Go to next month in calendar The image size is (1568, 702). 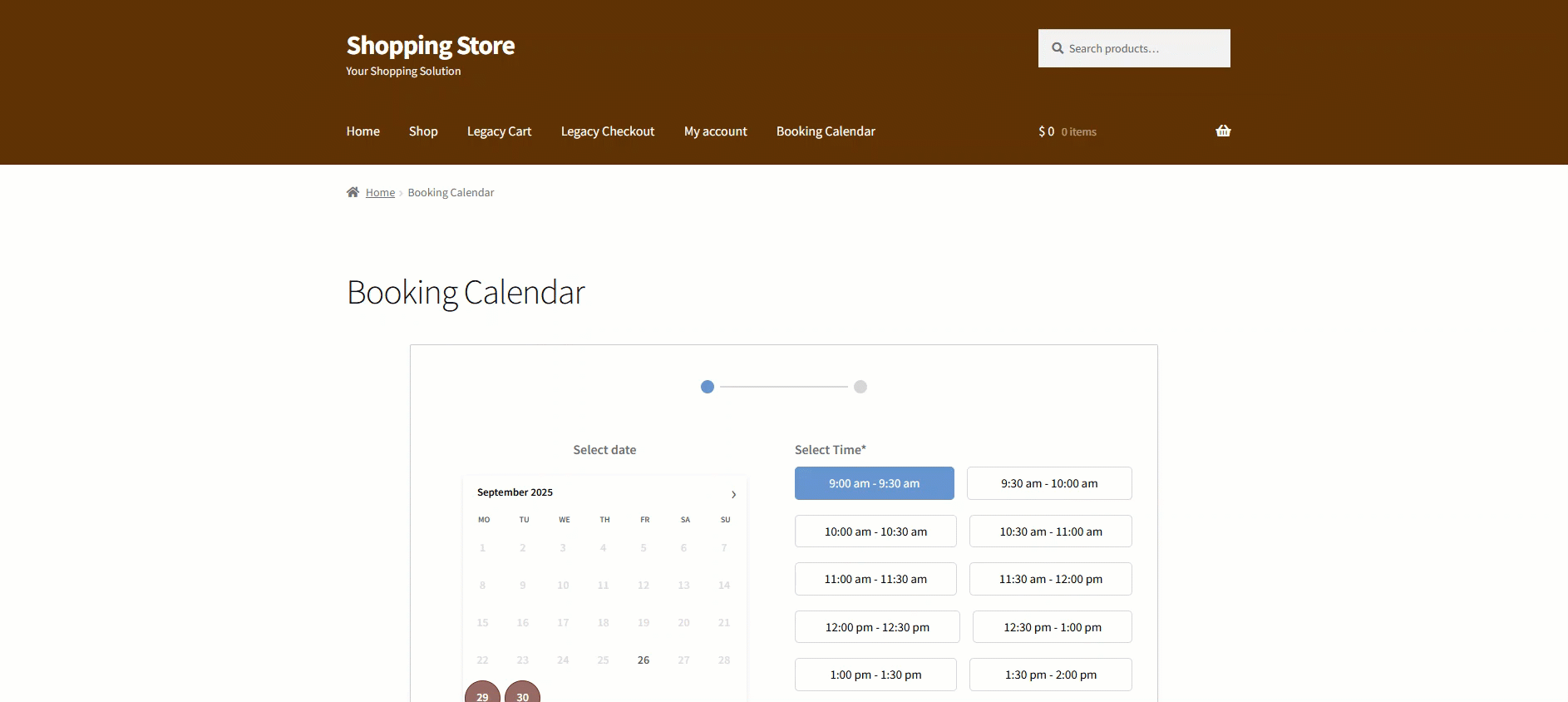coord(732,494)
